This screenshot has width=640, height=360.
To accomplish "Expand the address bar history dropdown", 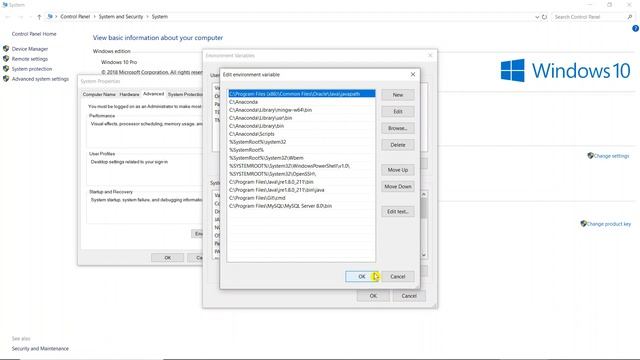I will pos(537,17).
